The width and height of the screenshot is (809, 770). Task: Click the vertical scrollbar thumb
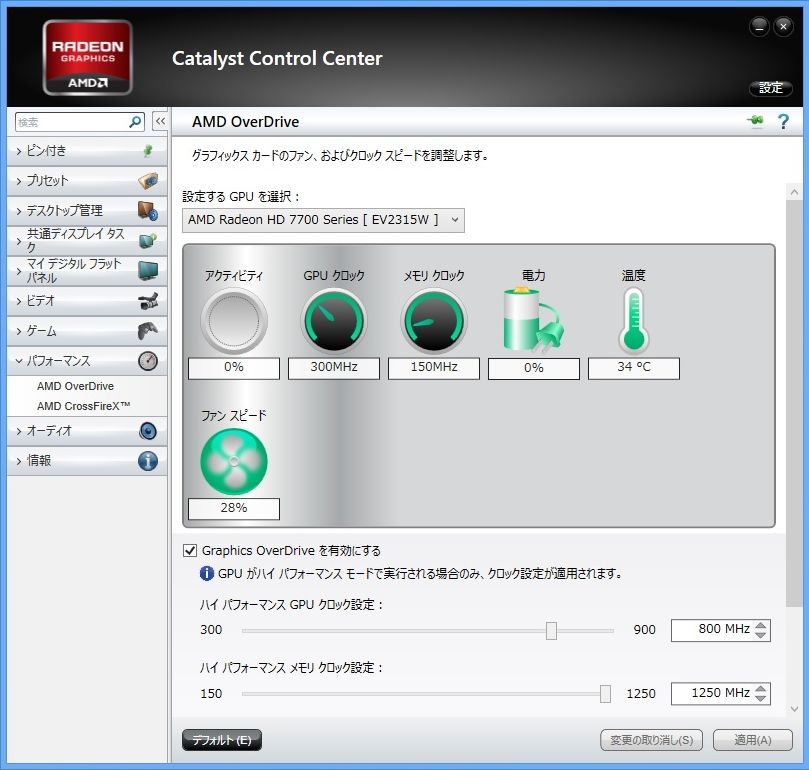pyautogui.click(x=794, y=403)
